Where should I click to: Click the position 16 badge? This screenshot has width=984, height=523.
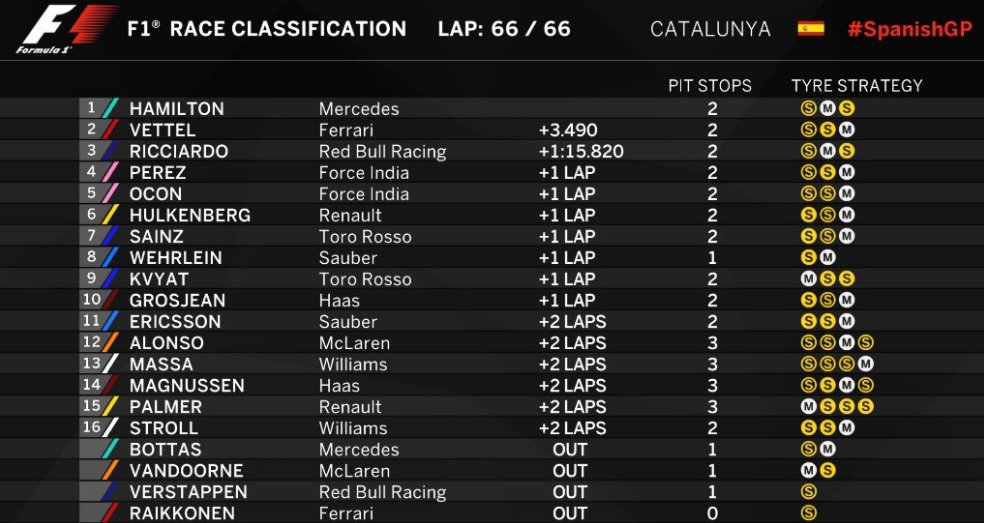[x=92, y=428]
